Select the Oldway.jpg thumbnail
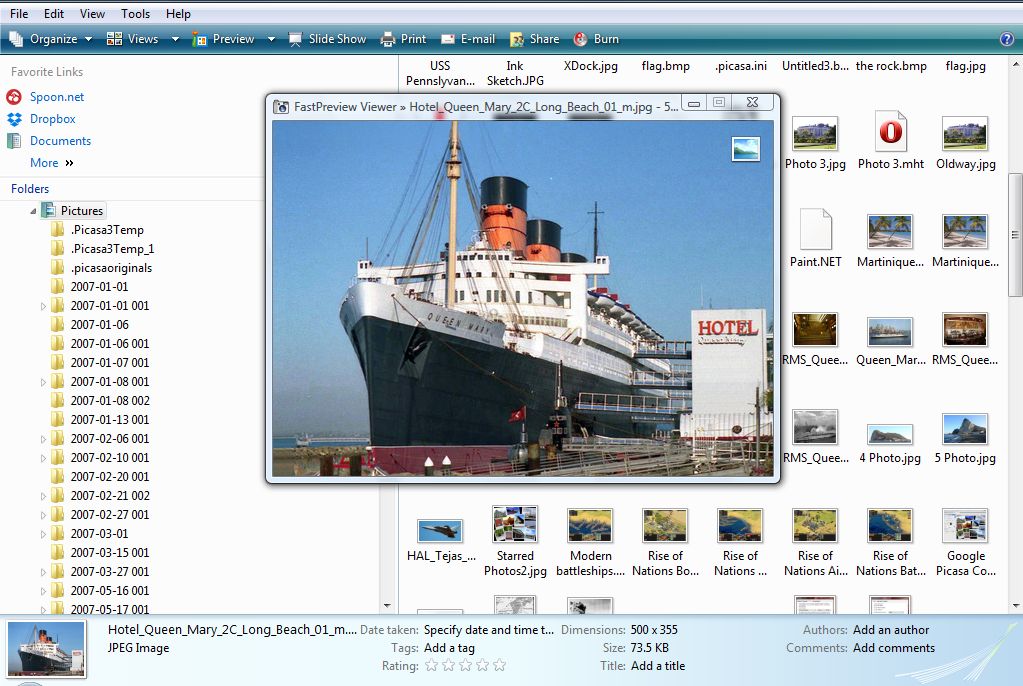 click(966, 133)
